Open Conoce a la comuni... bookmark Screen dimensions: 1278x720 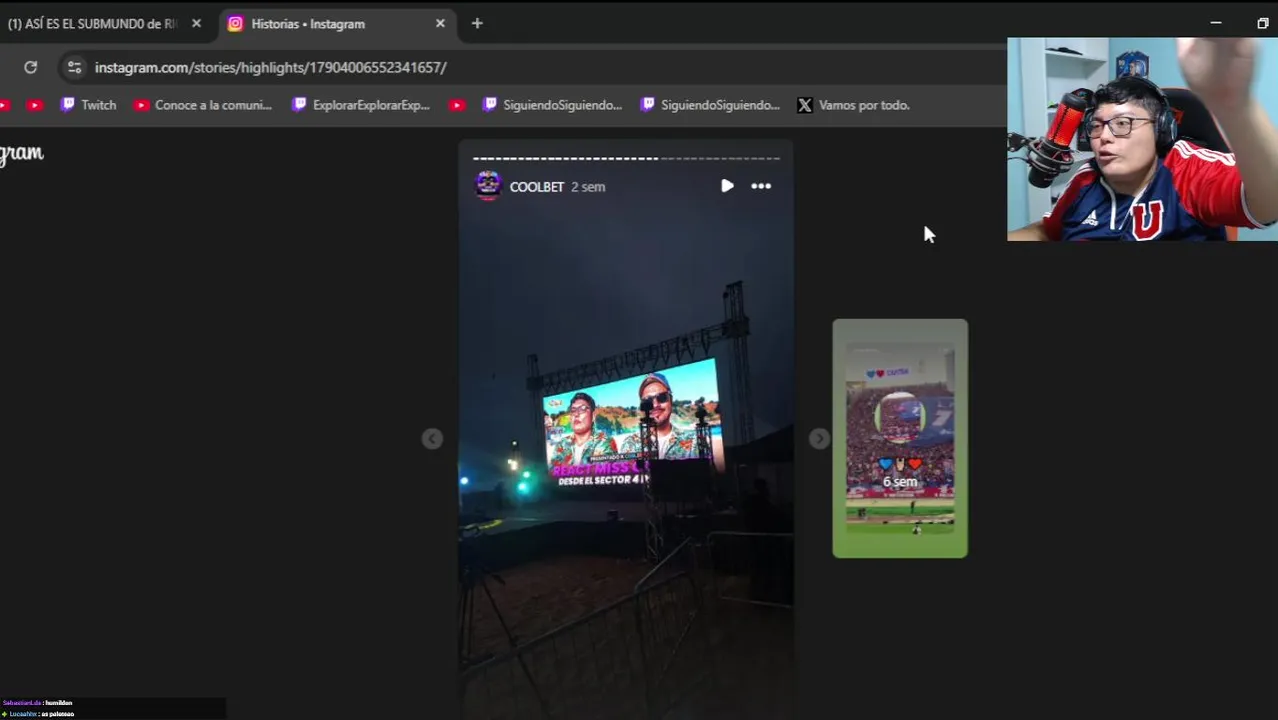(x=202, y=105)
